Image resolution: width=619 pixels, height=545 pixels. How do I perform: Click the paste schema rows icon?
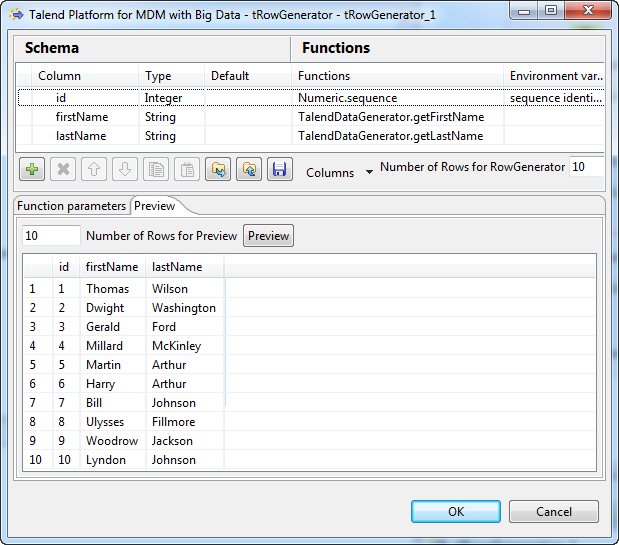coord(187,170)
